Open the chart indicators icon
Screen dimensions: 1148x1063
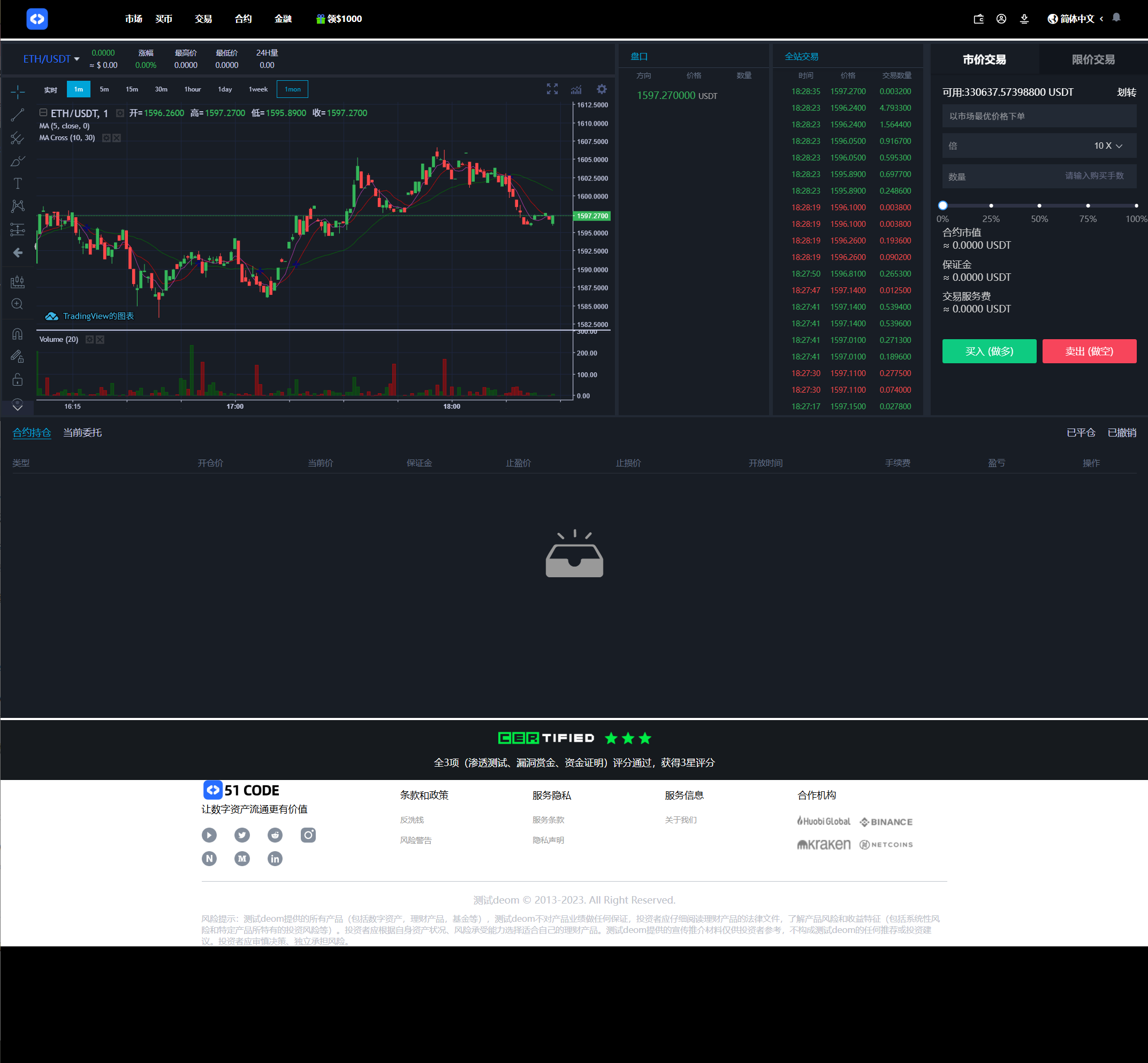(x=576, y=89)
